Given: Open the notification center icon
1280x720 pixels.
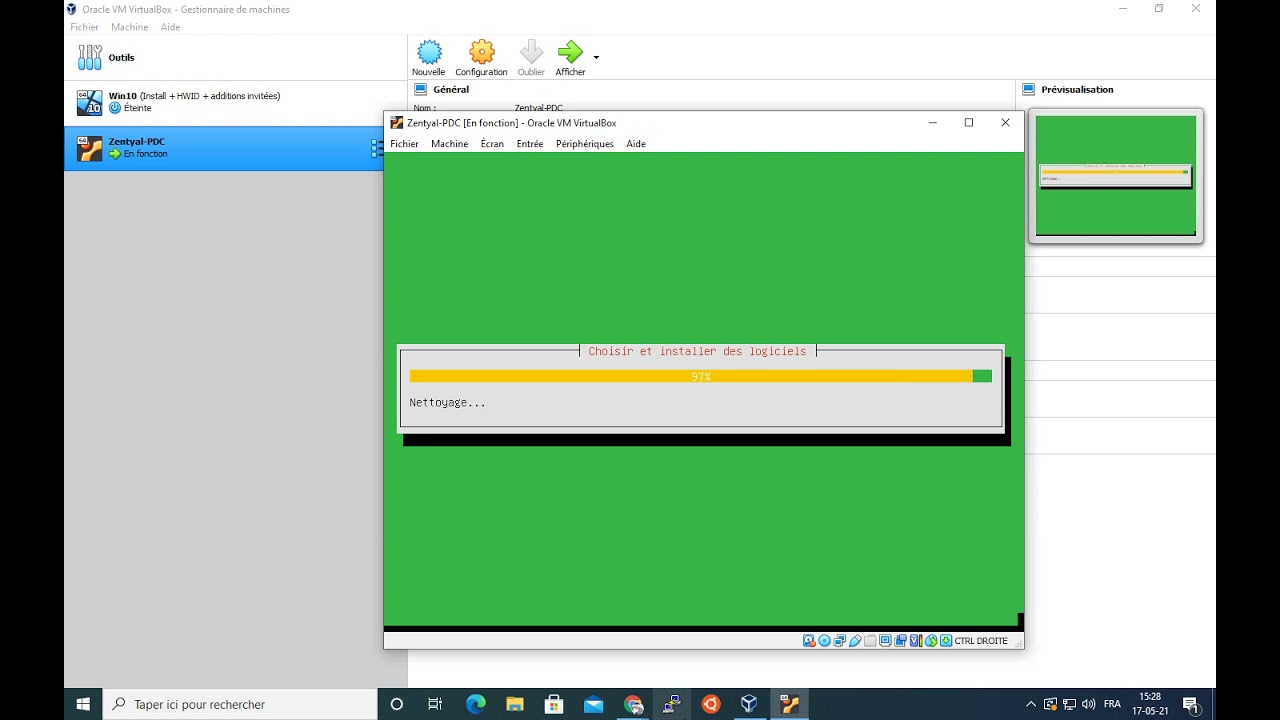Looking at the screenshot, I should (1191, 704).
